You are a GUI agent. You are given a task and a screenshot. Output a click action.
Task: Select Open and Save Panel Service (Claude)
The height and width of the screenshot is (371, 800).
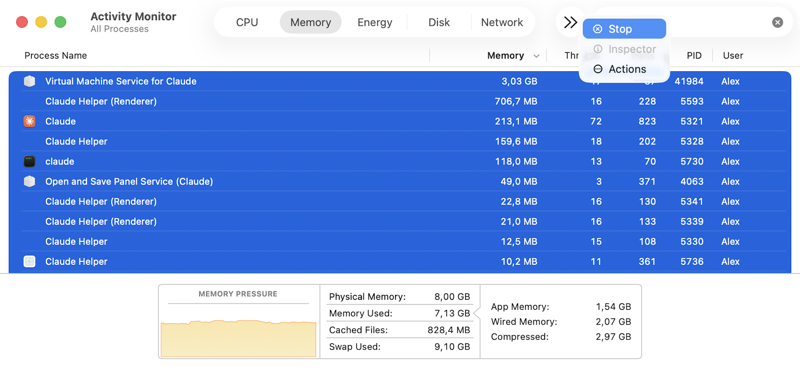click(x=400, y=181)
